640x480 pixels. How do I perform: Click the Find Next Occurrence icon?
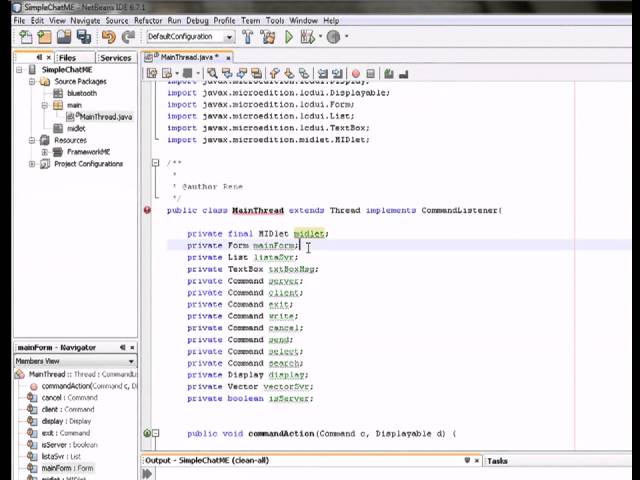tap(242, 73)
